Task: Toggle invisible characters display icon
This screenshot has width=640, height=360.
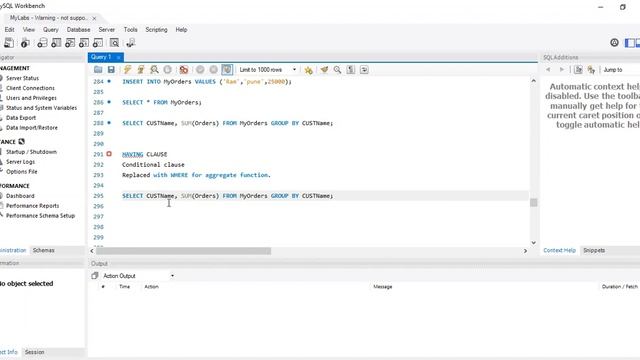Action: click(x=351, y=70)
